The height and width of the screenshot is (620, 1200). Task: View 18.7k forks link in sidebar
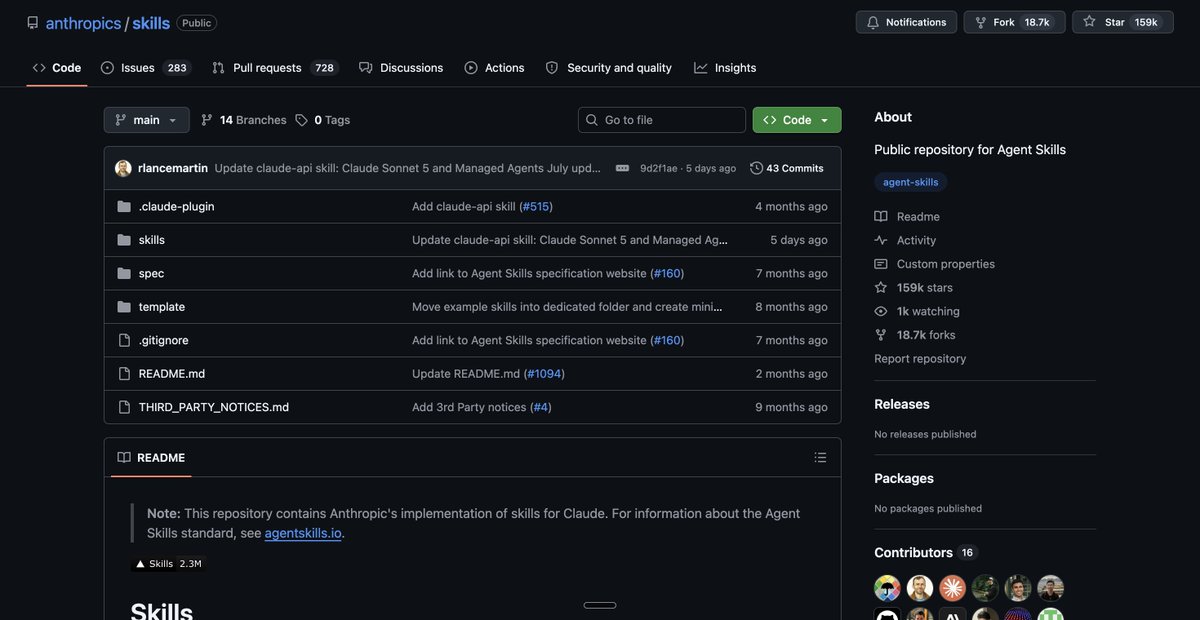click(915, 335)
